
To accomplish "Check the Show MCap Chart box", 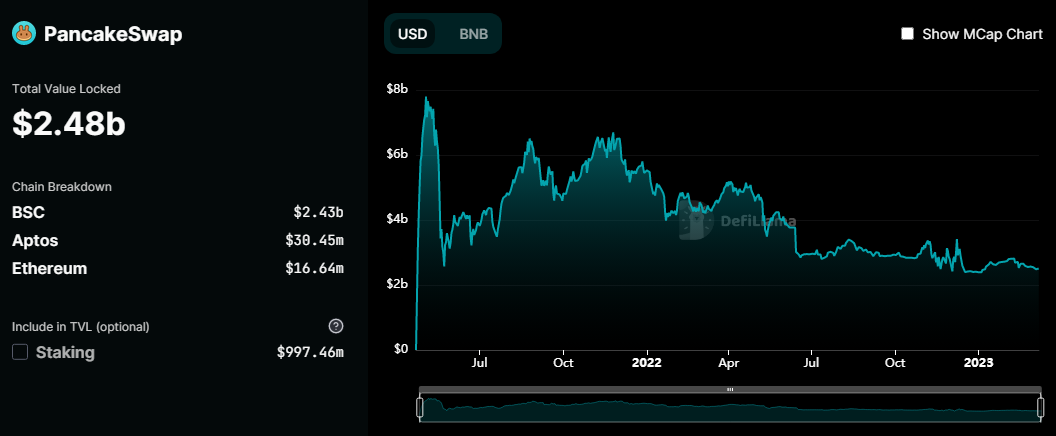I will (x=908, y=34).
